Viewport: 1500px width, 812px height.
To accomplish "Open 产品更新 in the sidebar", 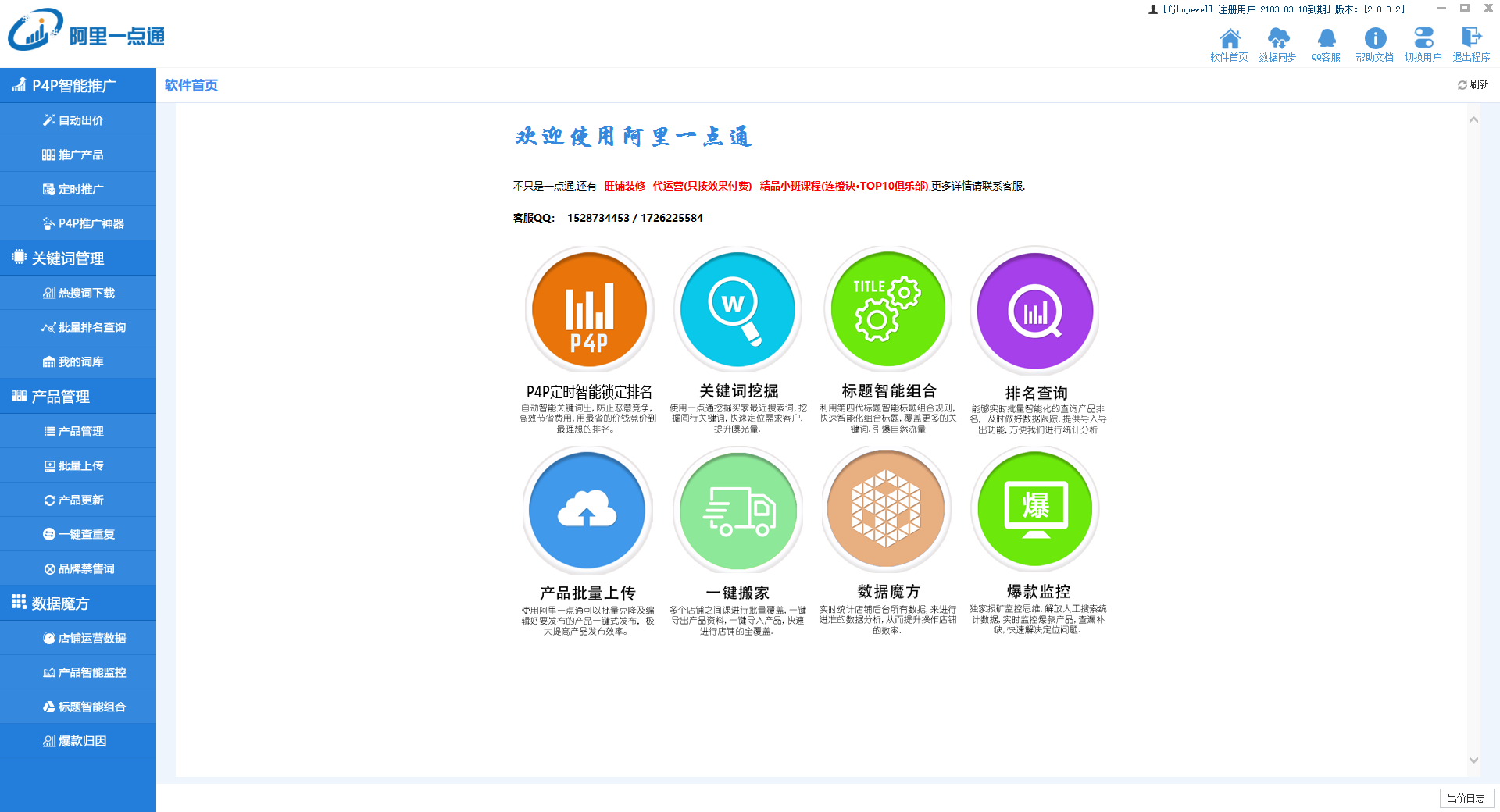I will pyautogui.click(x=78, y=500).
